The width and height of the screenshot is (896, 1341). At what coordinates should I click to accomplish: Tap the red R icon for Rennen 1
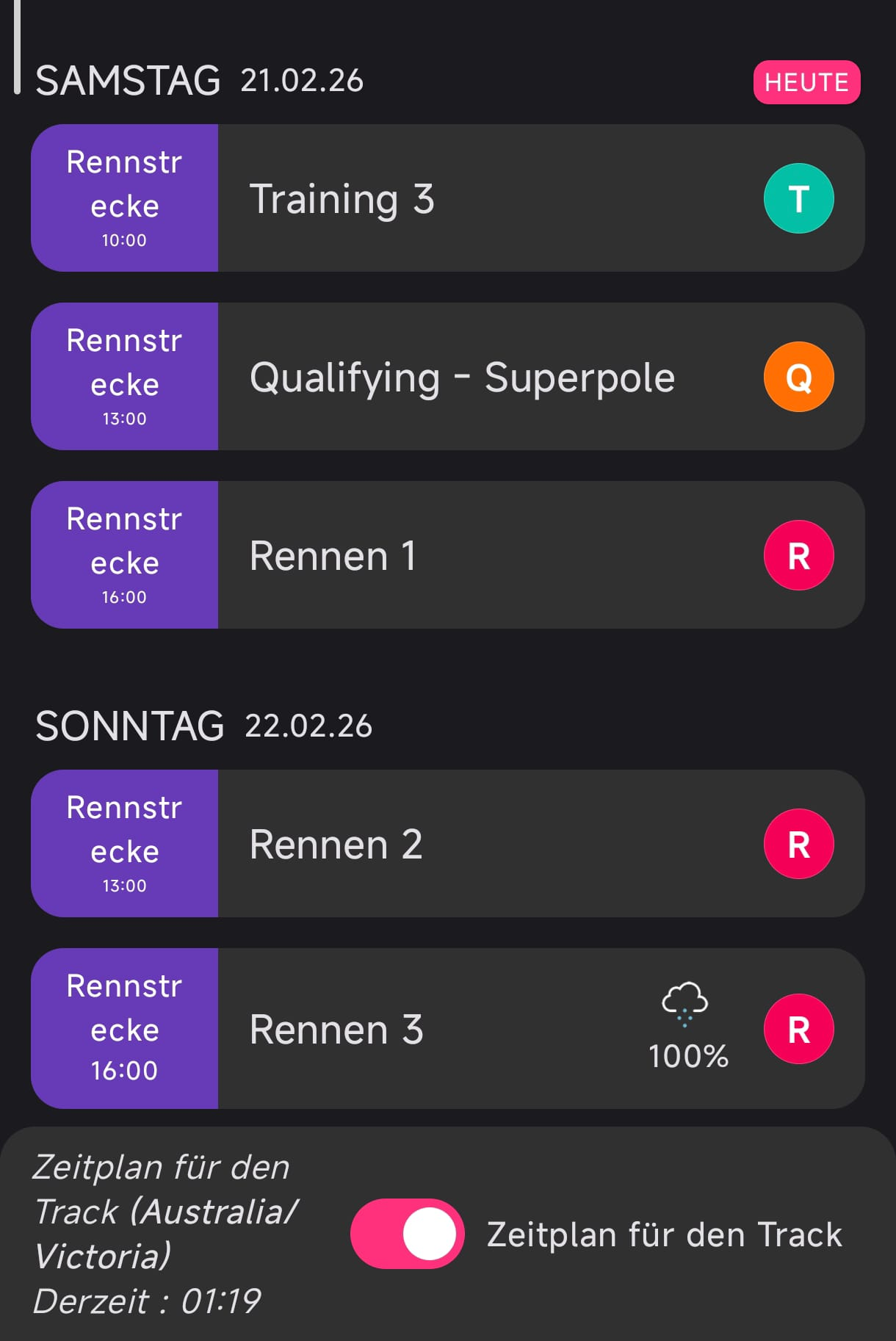798,555
